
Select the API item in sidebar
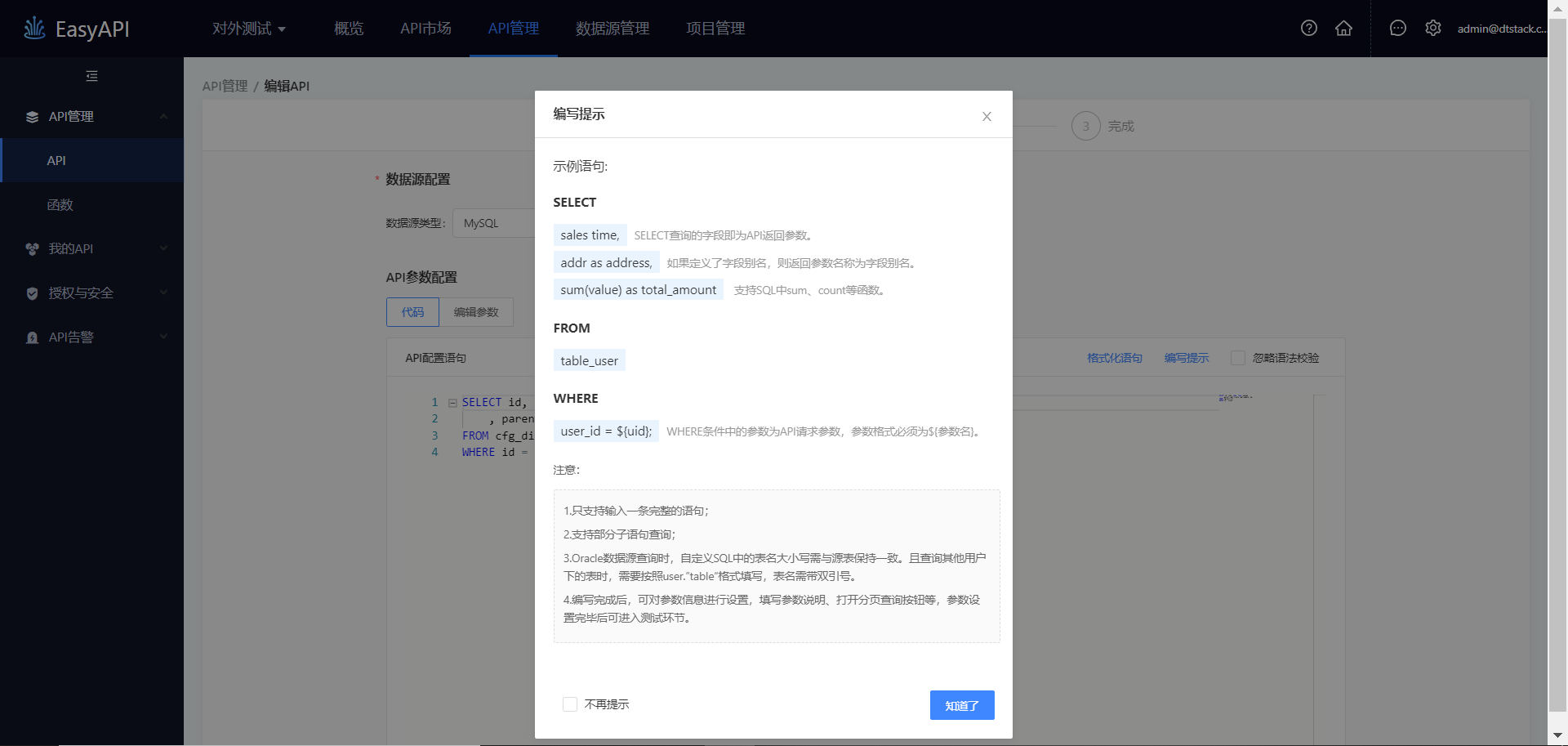coord(92,160)
